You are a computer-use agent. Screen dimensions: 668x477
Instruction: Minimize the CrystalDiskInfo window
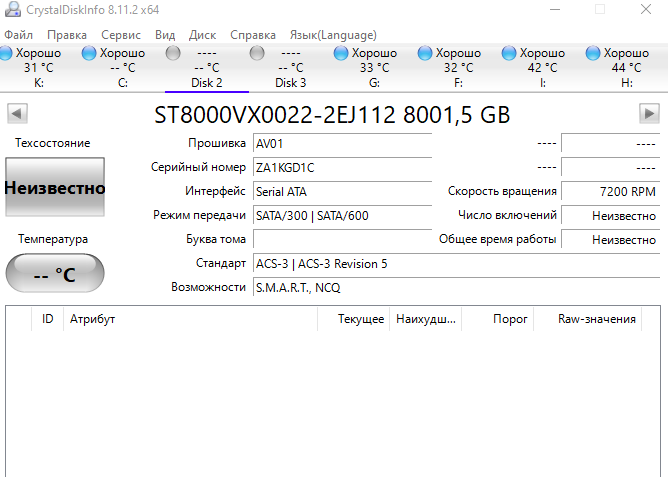pyautogui.click(x=555, y=9)
